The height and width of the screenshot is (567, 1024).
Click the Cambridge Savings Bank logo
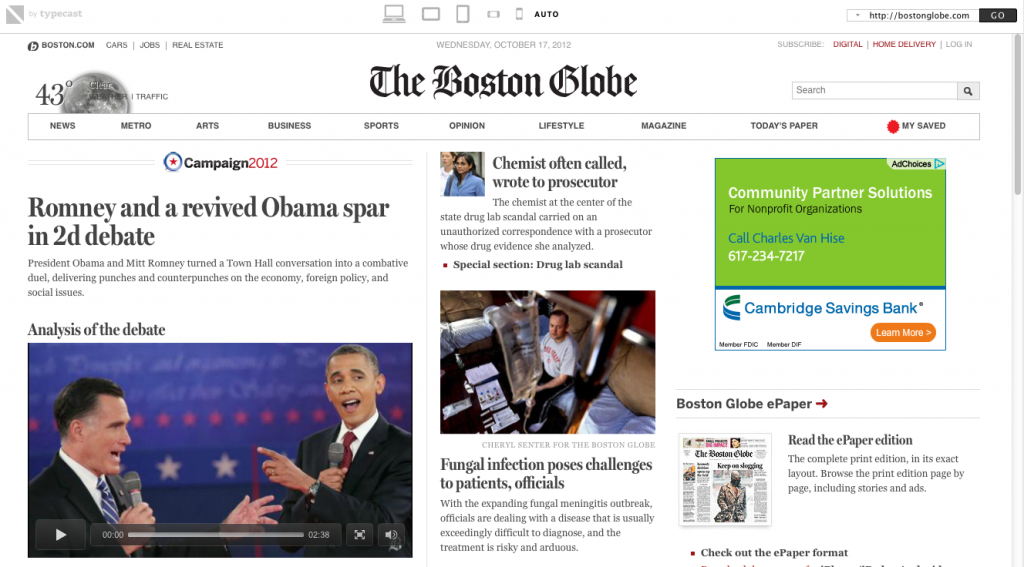pos(822,308)
